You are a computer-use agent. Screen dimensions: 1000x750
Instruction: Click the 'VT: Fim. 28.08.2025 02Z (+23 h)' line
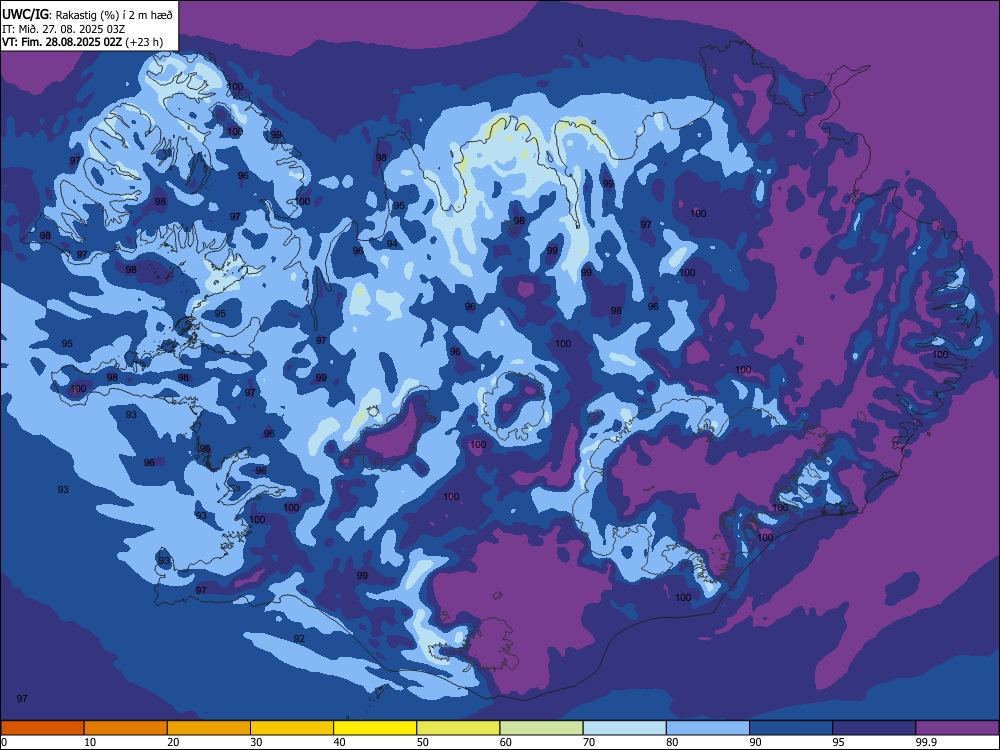pos(82,42)
